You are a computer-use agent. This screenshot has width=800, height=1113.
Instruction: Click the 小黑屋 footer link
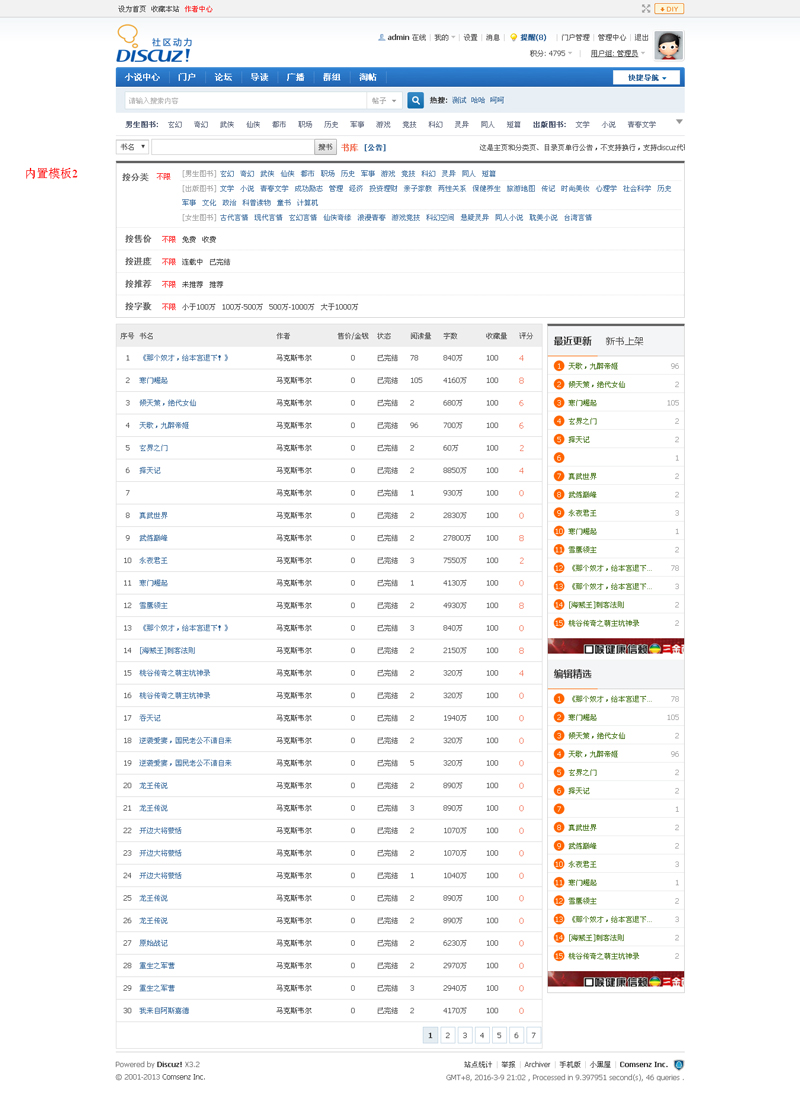pos(600,1064)
